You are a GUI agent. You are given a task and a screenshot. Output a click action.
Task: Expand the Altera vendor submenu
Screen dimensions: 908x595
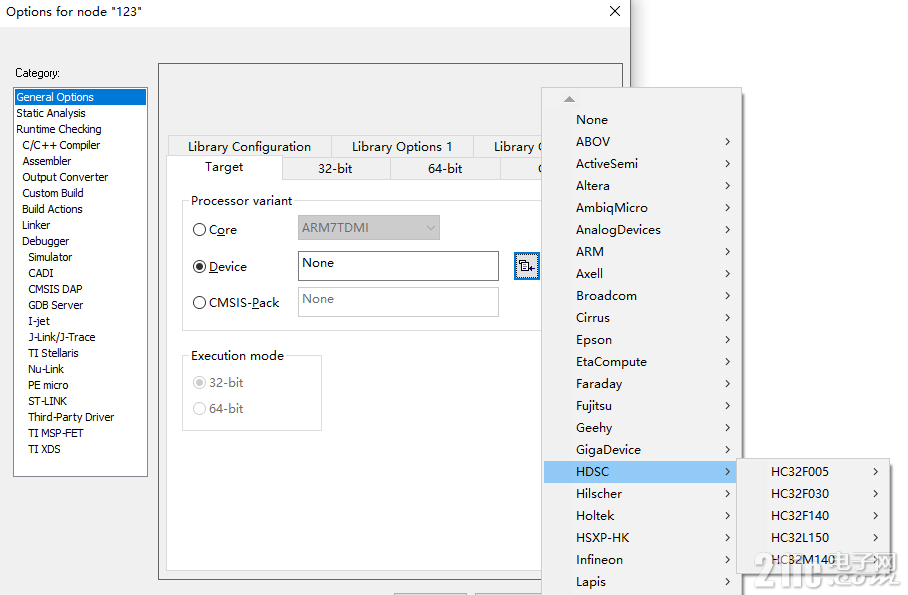click(641, 185)
